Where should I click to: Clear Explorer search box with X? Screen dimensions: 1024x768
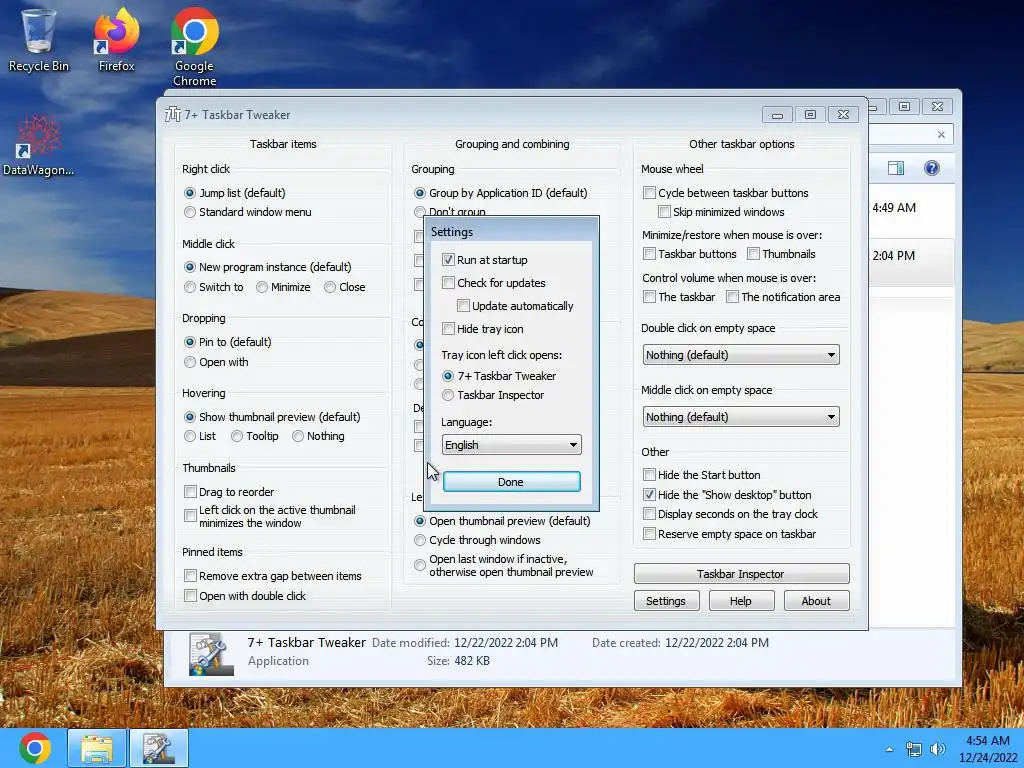tap(941, 135)
